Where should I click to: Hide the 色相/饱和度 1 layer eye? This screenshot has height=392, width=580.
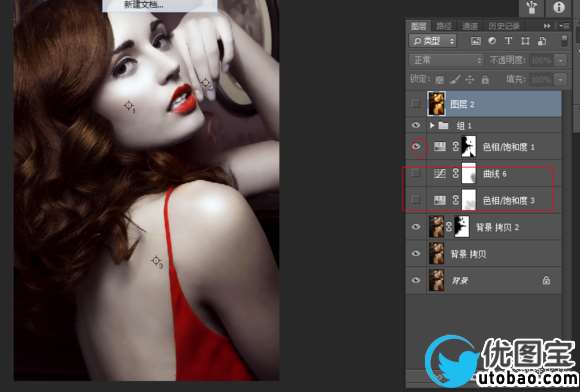pyautogui.click(x=416, y=146)
